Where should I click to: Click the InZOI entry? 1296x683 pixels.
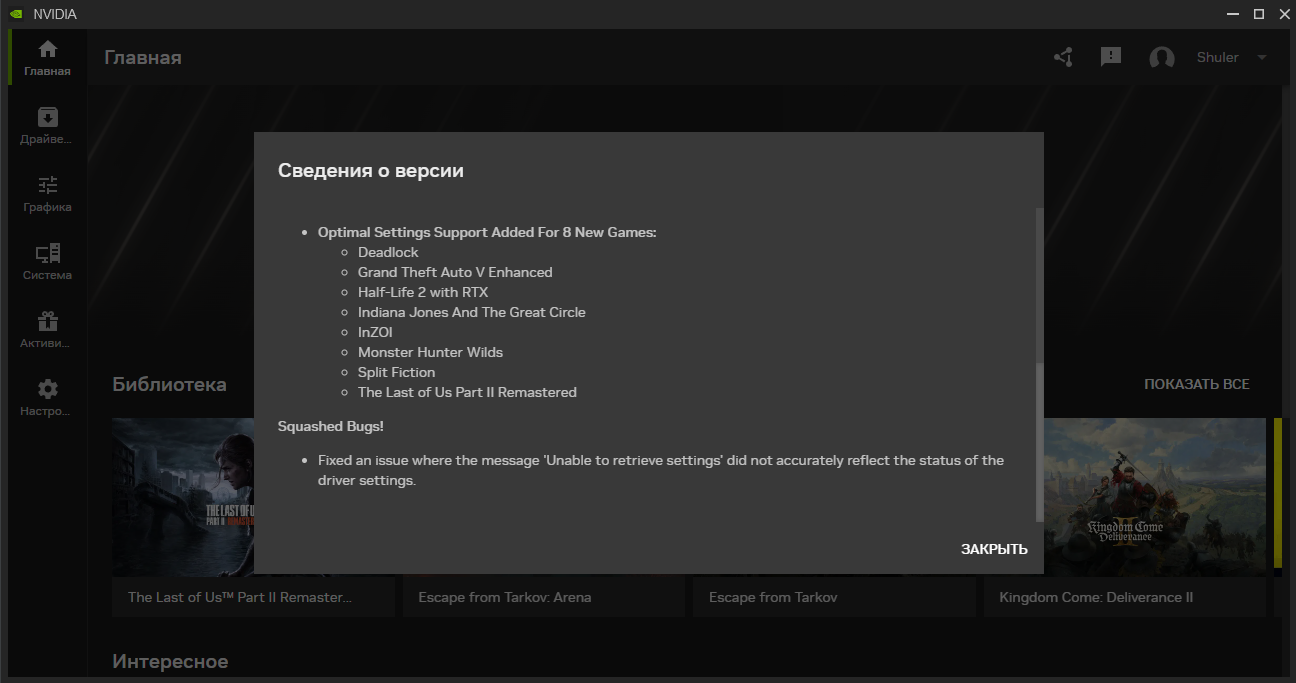375,332
